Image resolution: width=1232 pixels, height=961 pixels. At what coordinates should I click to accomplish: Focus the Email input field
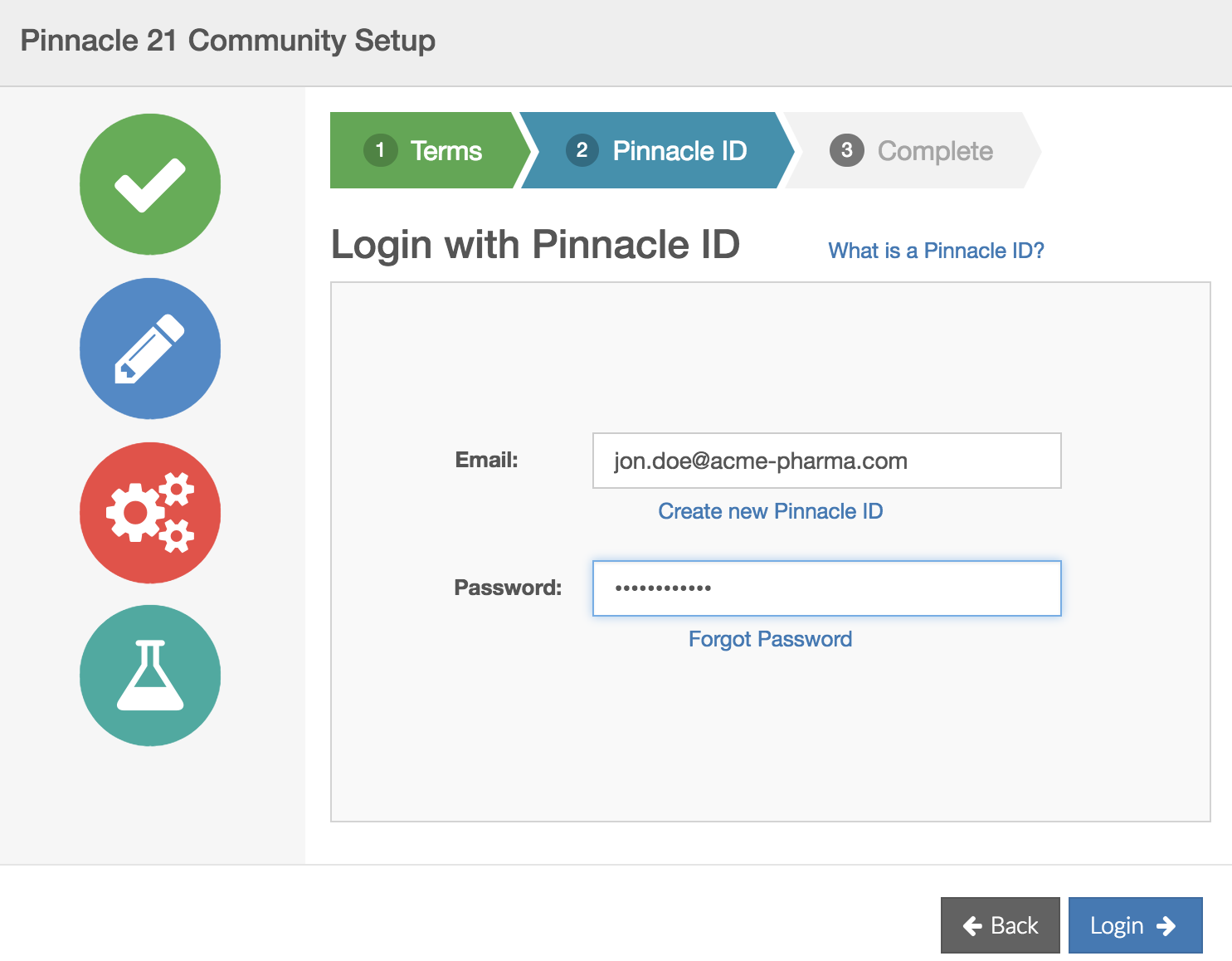pyautogui.click(x=826, y=461)
